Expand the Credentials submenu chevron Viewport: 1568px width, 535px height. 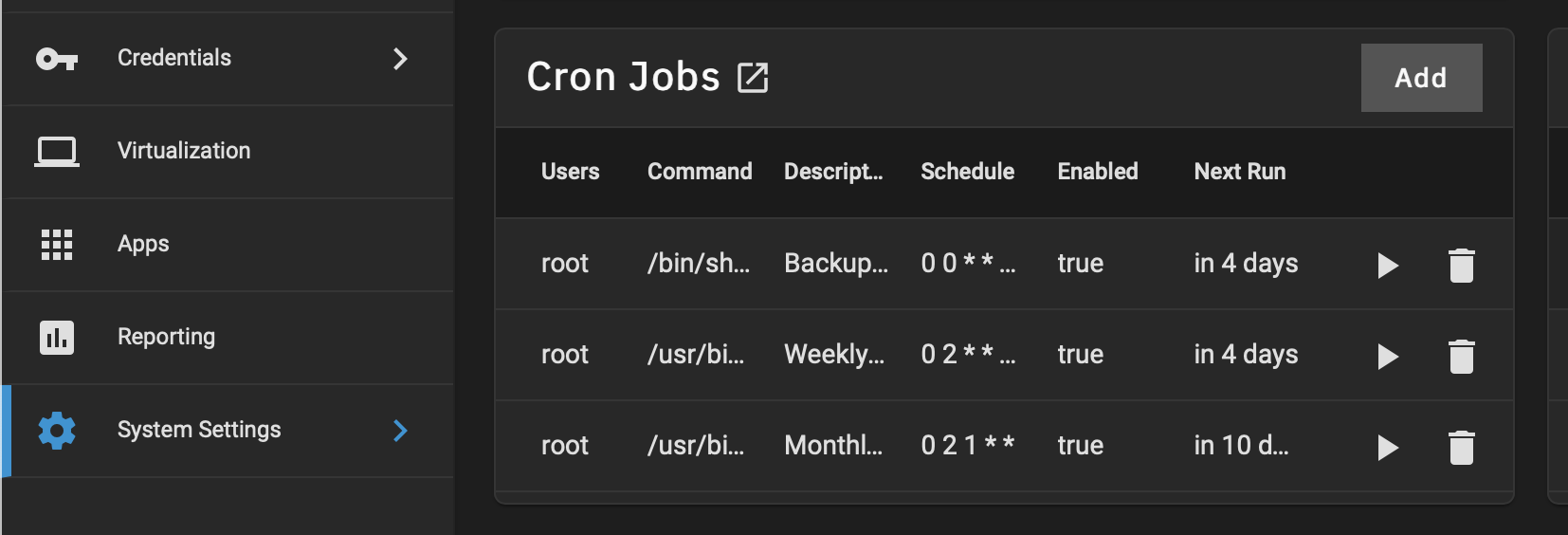point(400,59)
